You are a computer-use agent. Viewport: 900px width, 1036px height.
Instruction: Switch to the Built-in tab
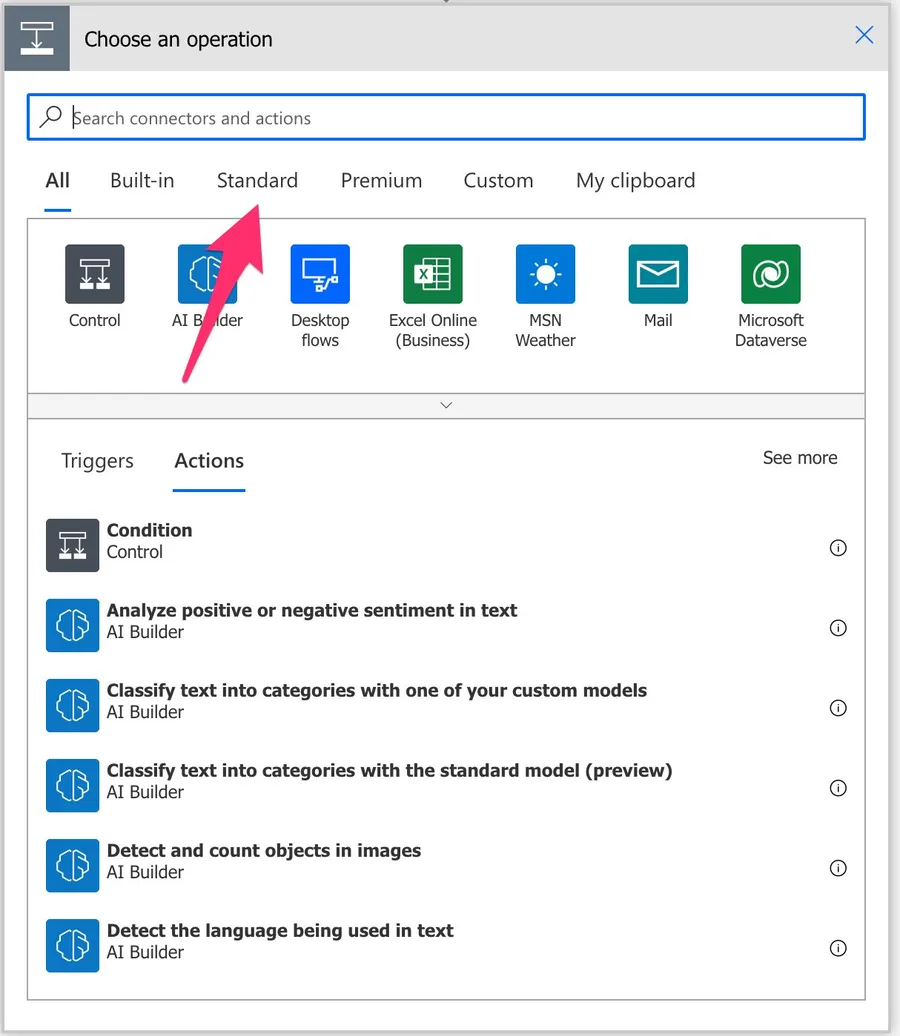pos(142,181)
